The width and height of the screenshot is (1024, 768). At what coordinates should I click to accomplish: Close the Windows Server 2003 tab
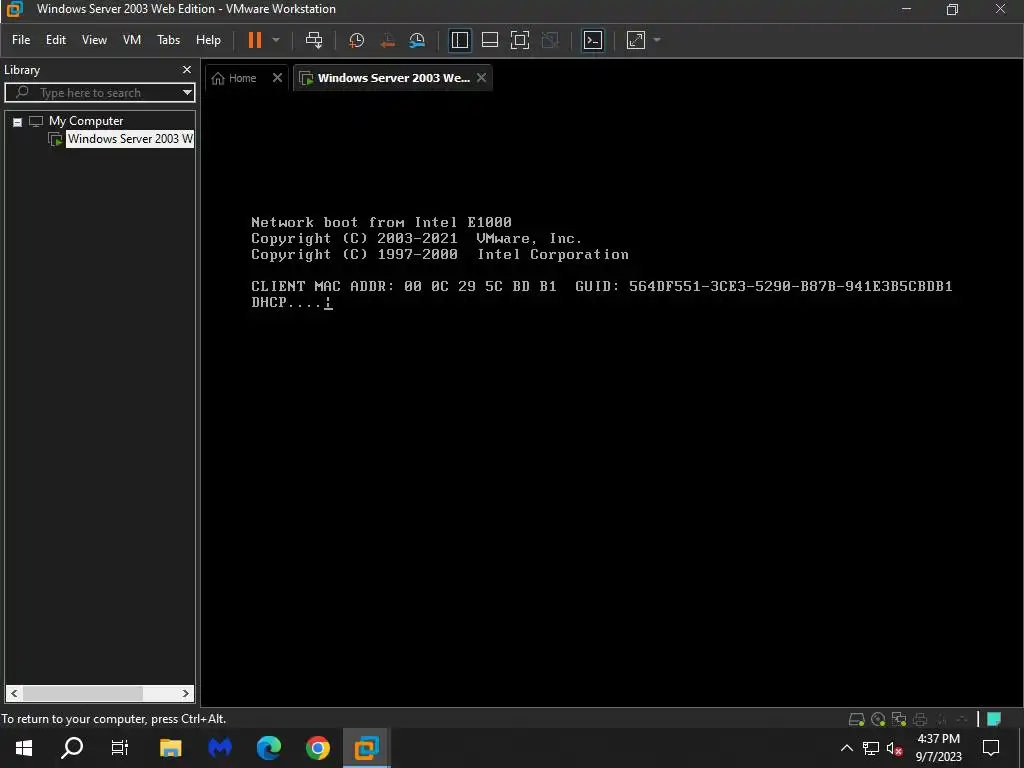click(x=481, y=78)
